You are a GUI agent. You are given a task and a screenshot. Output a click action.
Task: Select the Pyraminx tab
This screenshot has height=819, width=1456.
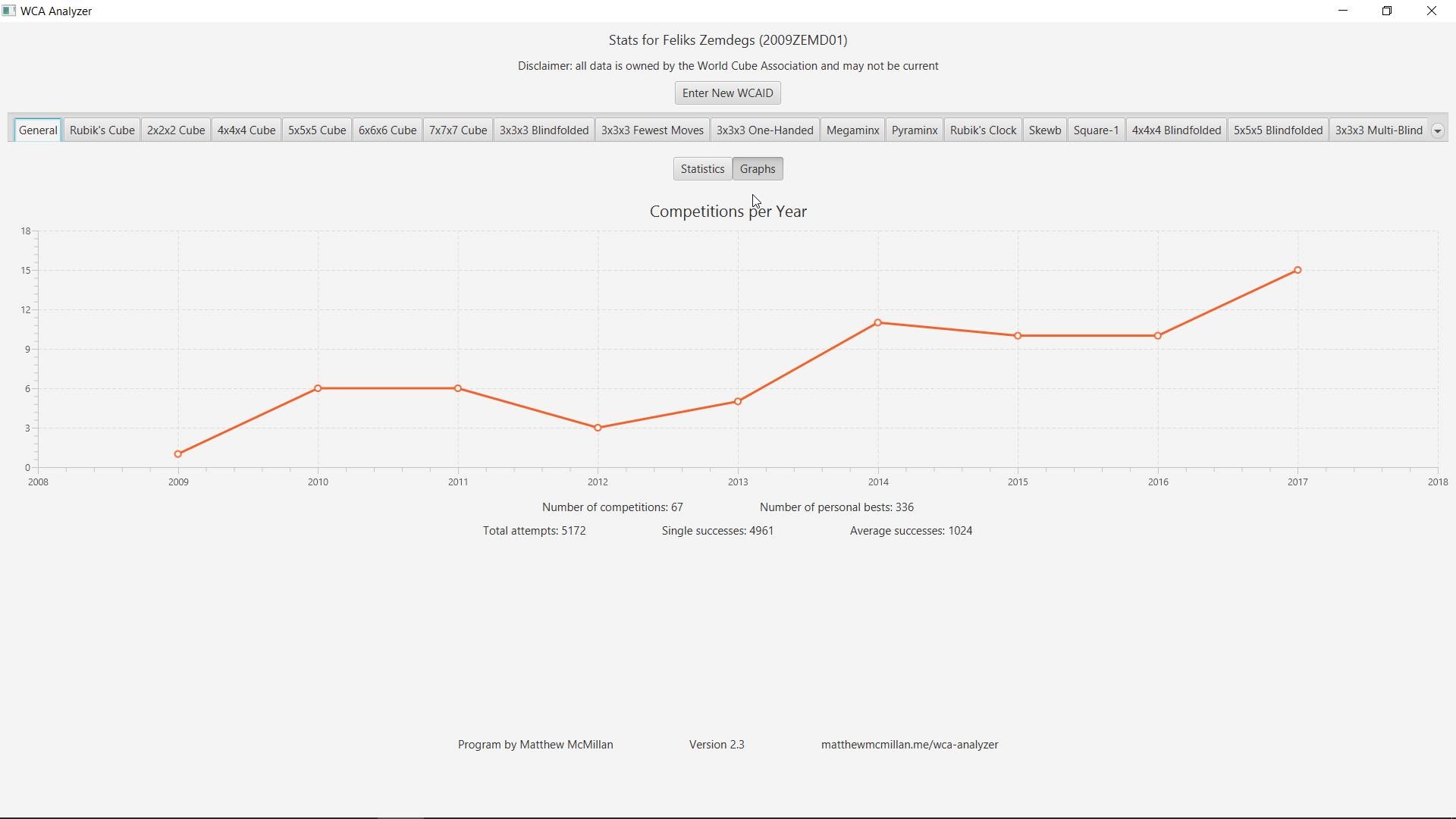(x=915, y=130)
